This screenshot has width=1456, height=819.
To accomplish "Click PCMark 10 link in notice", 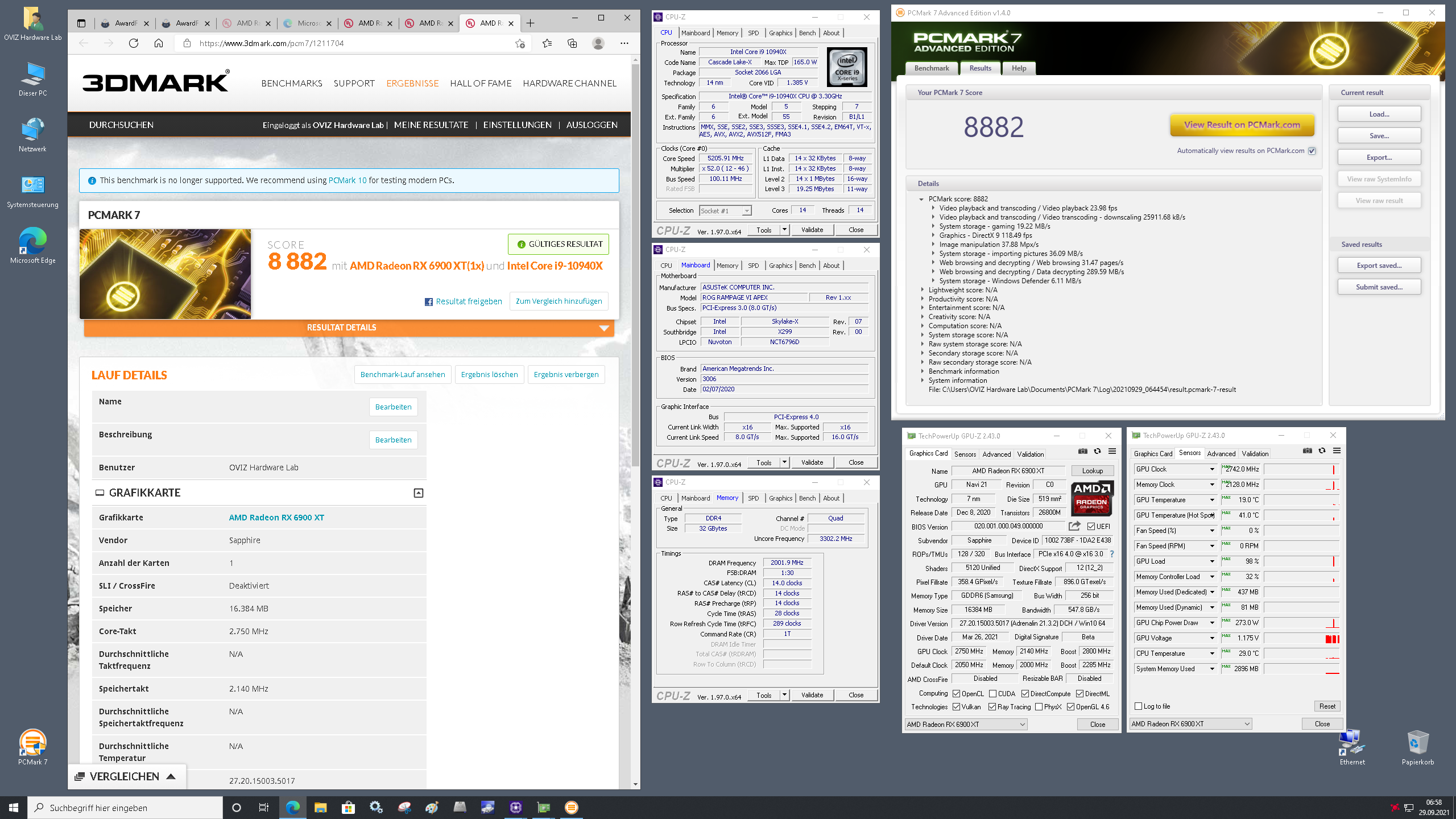I will tap(348, 180).
